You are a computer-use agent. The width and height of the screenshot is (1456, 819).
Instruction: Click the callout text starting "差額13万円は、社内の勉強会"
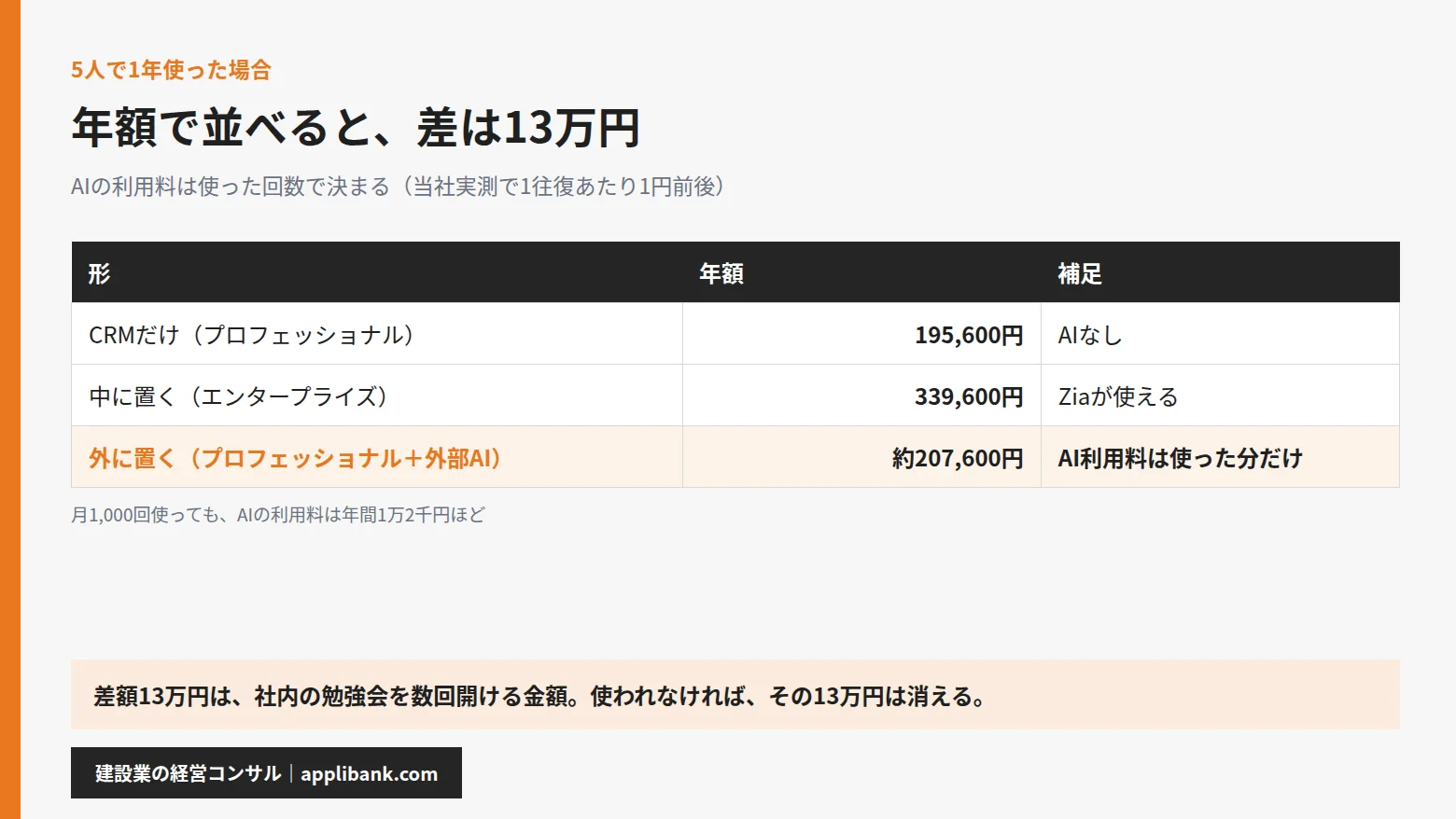[x=540, y=696]
